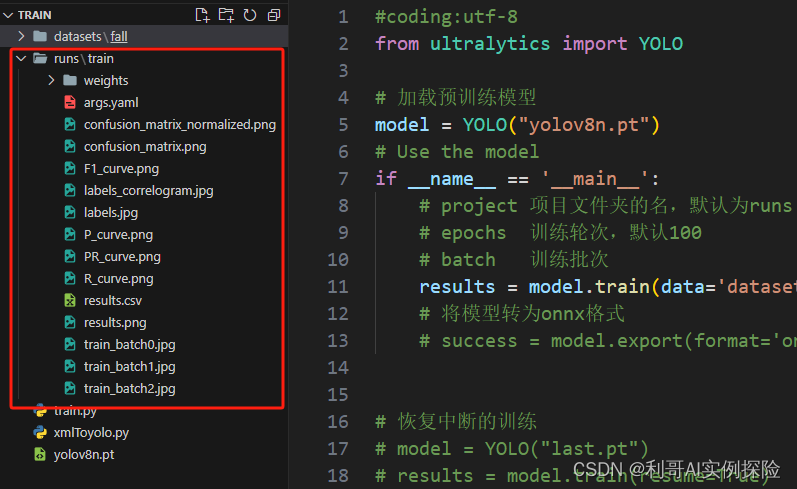Screen dimensions: 797x489
Task: Click the datasets folder icon
Action: pos(40,36)
